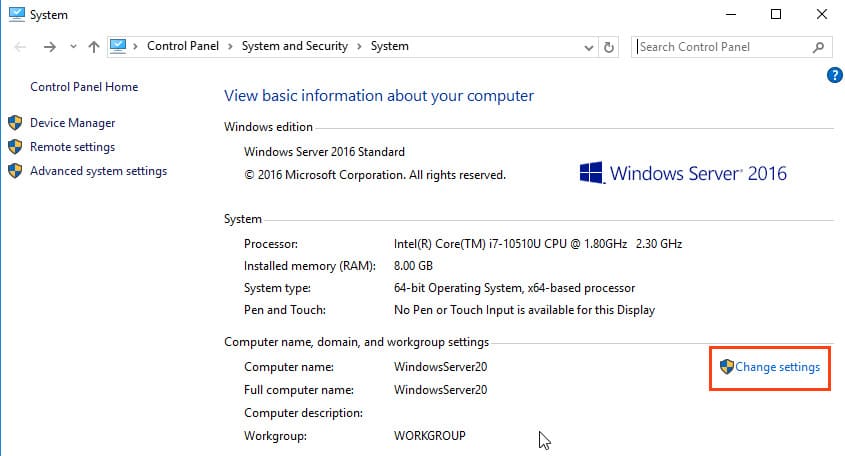Open Advanced system settings
The image size is (845, 456).
click(x=98, y=171)
